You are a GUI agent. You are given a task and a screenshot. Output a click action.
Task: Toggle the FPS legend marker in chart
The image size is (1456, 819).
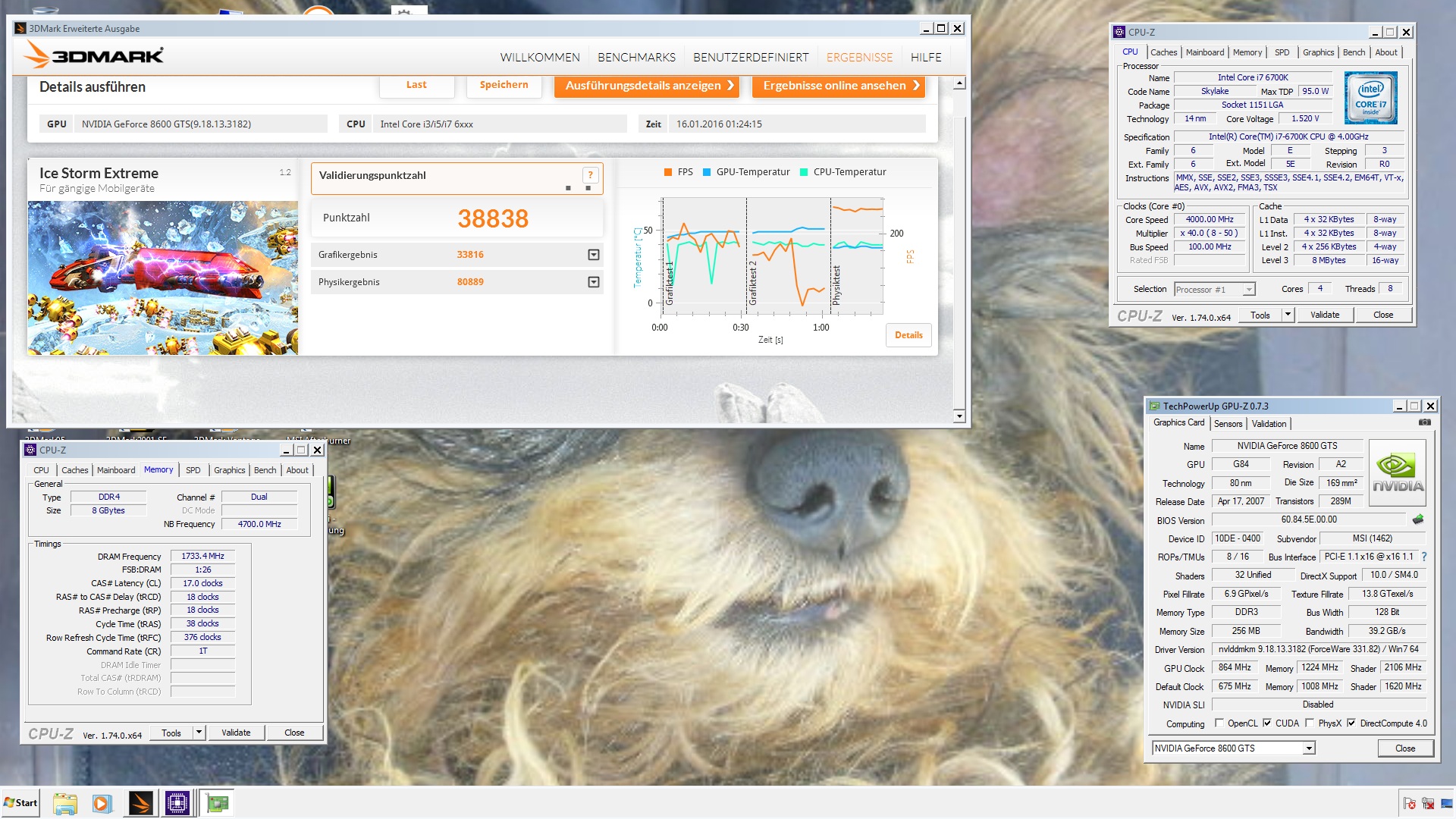(x=668, y=172)
